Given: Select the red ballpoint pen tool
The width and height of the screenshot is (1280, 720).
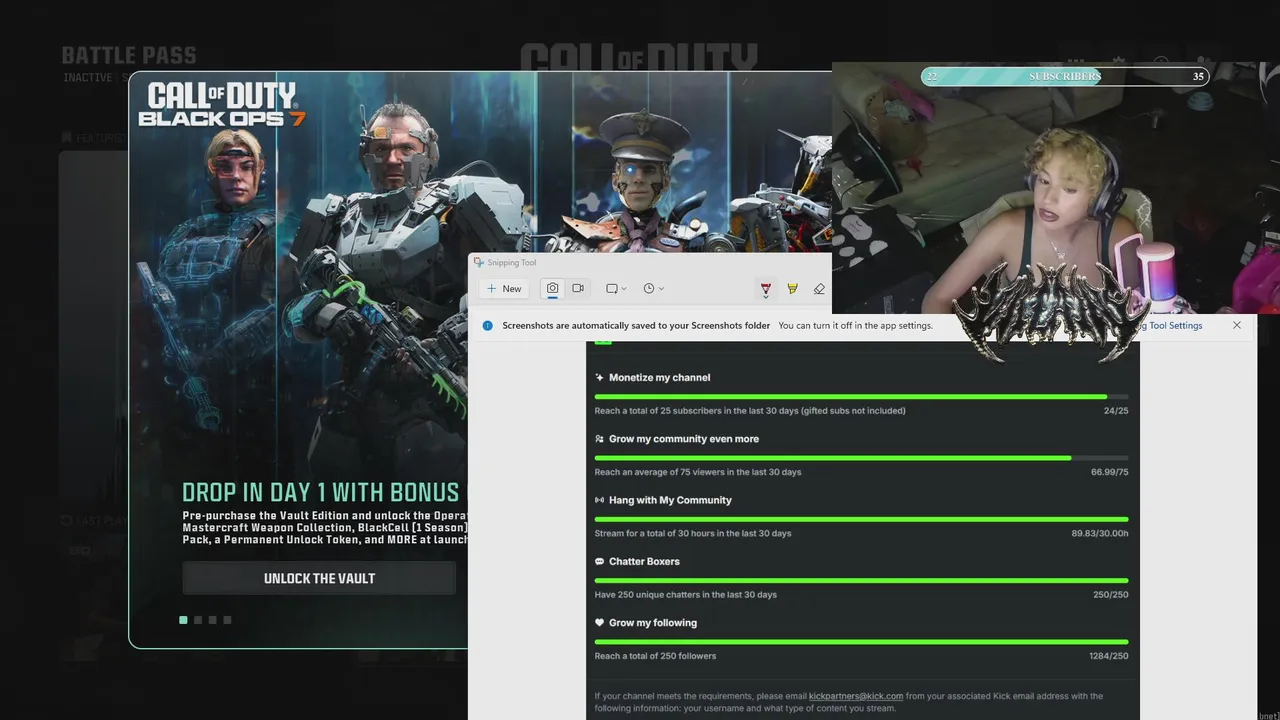Looking at the screenshot, I should [766, 289].
